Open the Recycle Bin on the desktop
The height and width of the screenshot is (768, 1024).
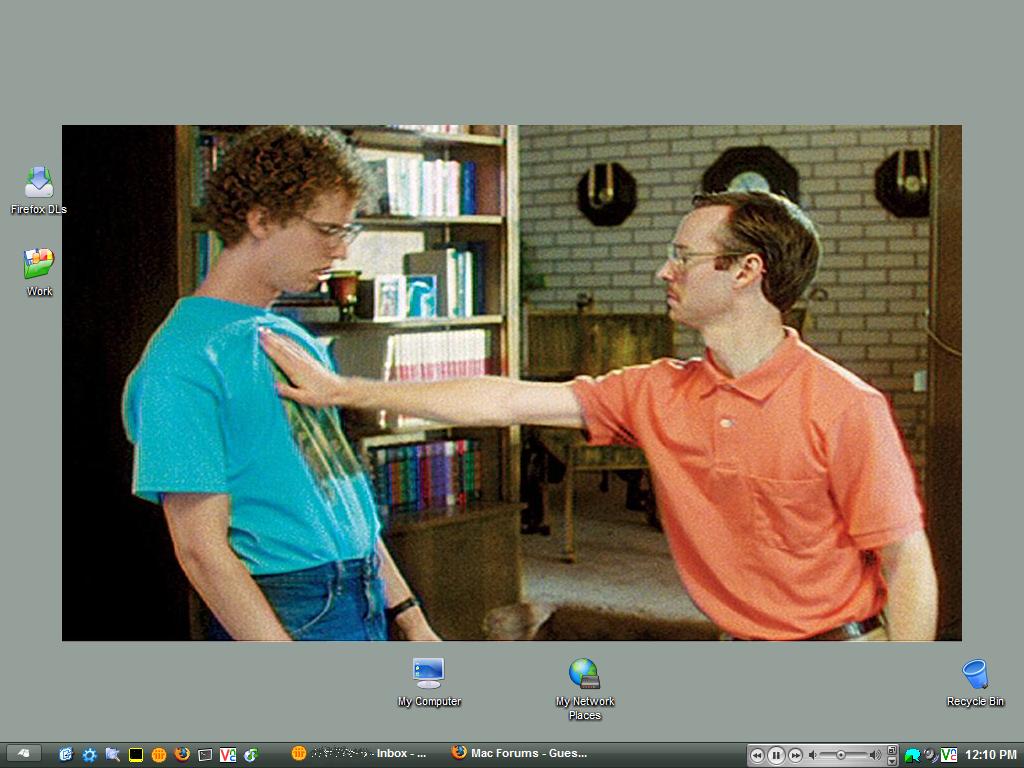[975, 682]
